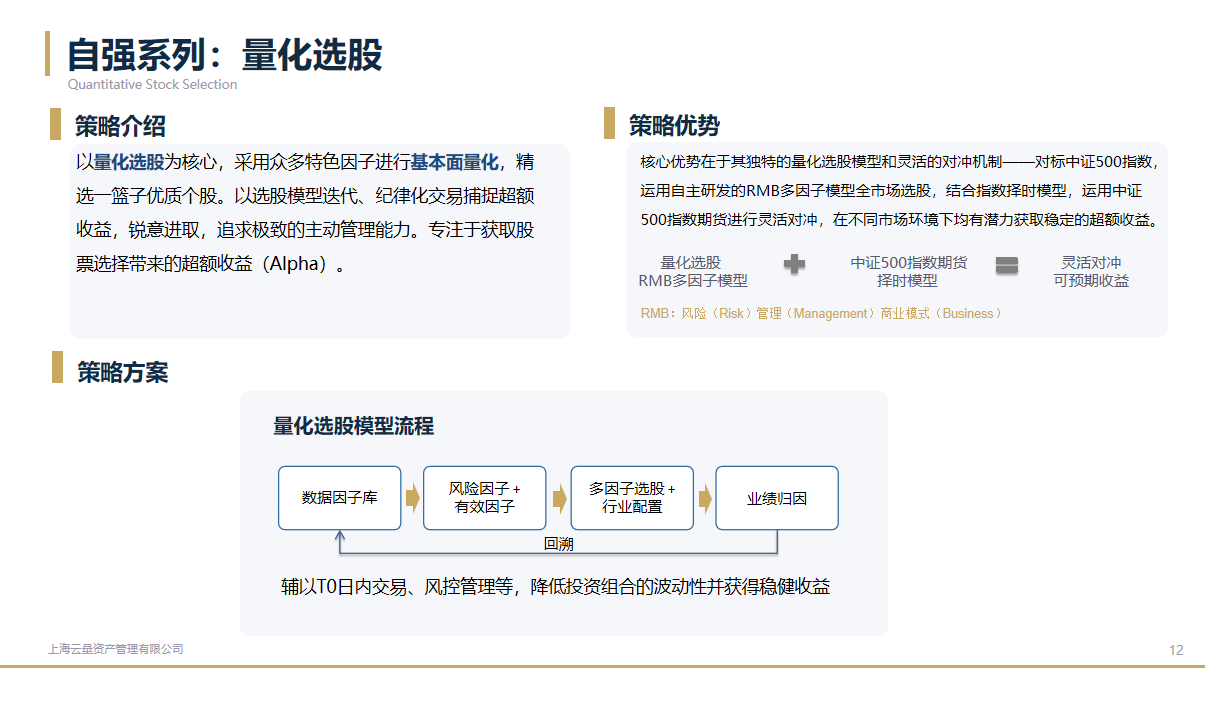Click the 灵活对冲 可预期收益 label
Image resolution: width=1205 pixels, height=708 pixels.
[x=1091, y=272]
